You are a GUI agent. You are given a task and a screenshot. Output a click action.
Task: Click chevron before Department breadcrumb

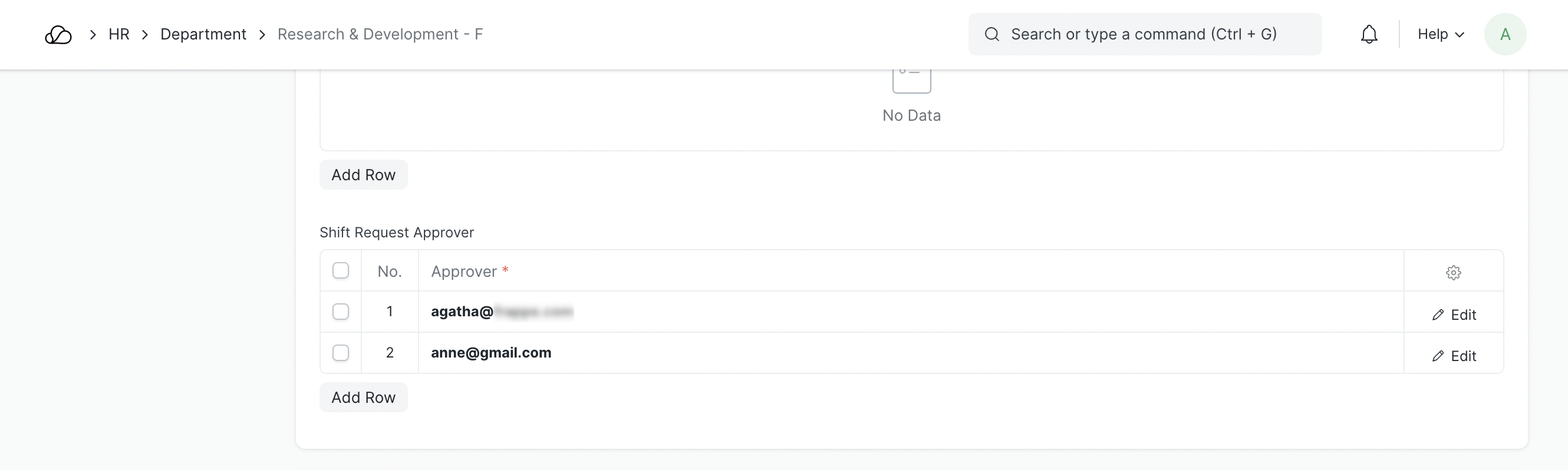click(x=145, y=35)
